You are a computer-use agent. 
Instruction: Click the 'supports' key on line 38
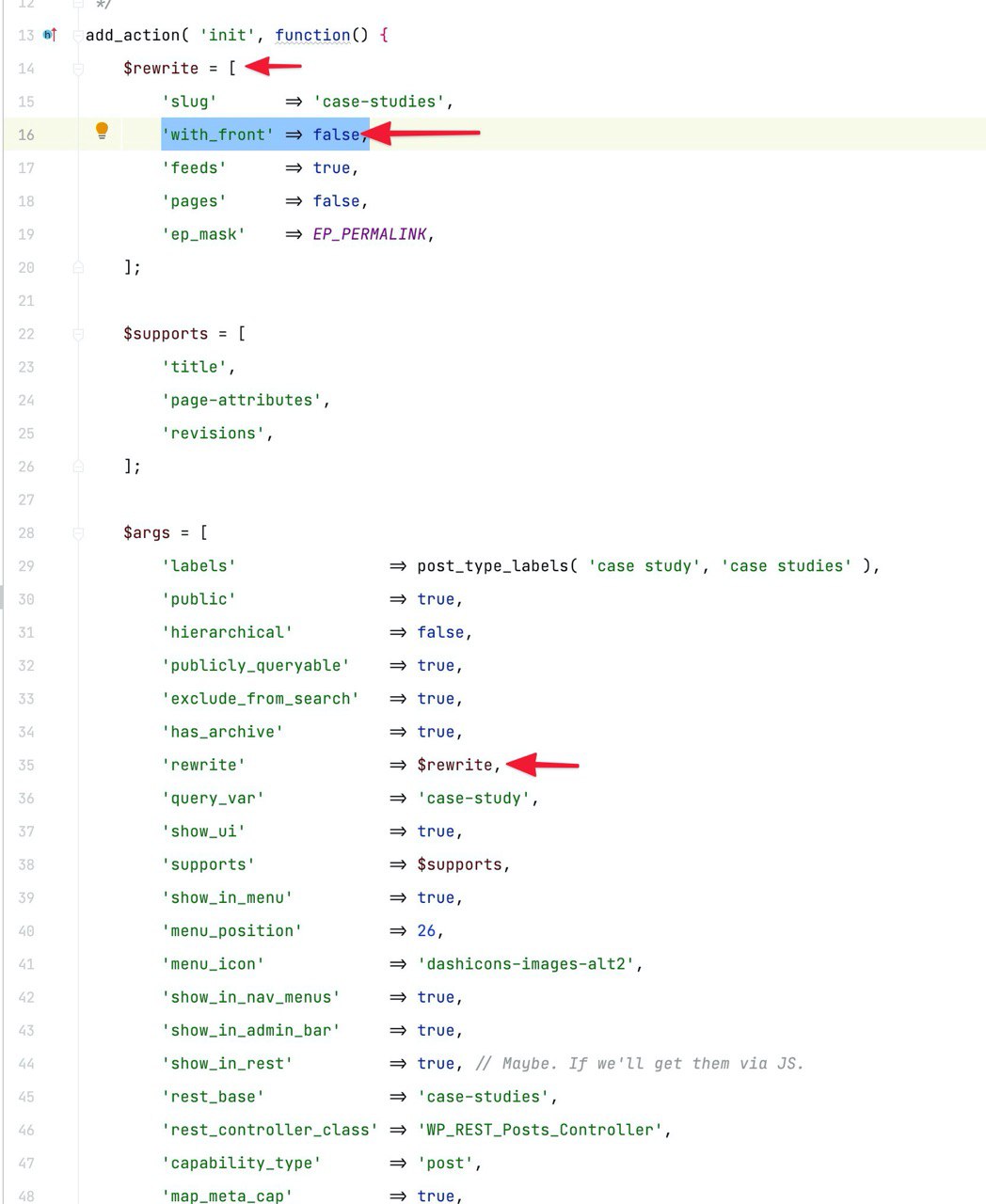(208, 864)
